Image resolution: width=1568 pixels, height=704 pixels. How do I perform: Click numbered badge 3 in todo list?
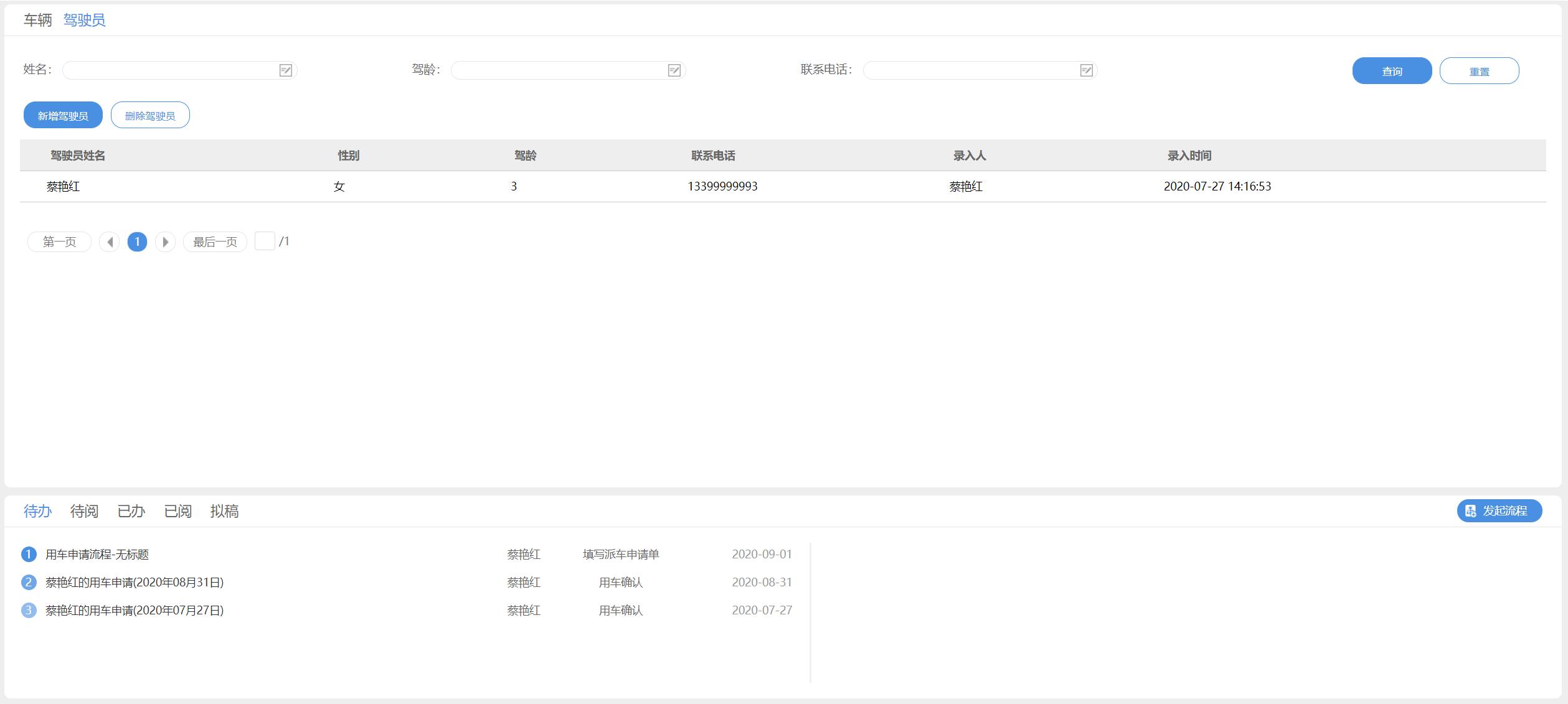pyautogui.click(x=29, y=610)
